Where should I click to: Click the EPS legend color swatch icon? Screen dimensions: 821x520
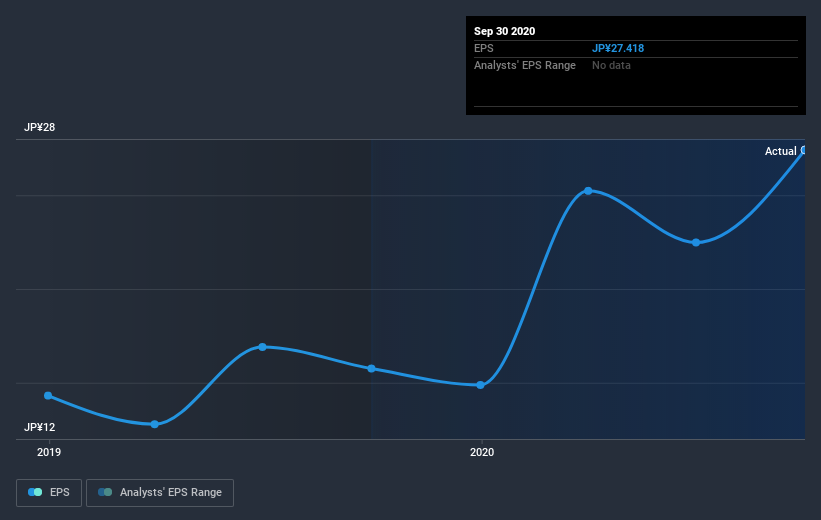(35, 492)
